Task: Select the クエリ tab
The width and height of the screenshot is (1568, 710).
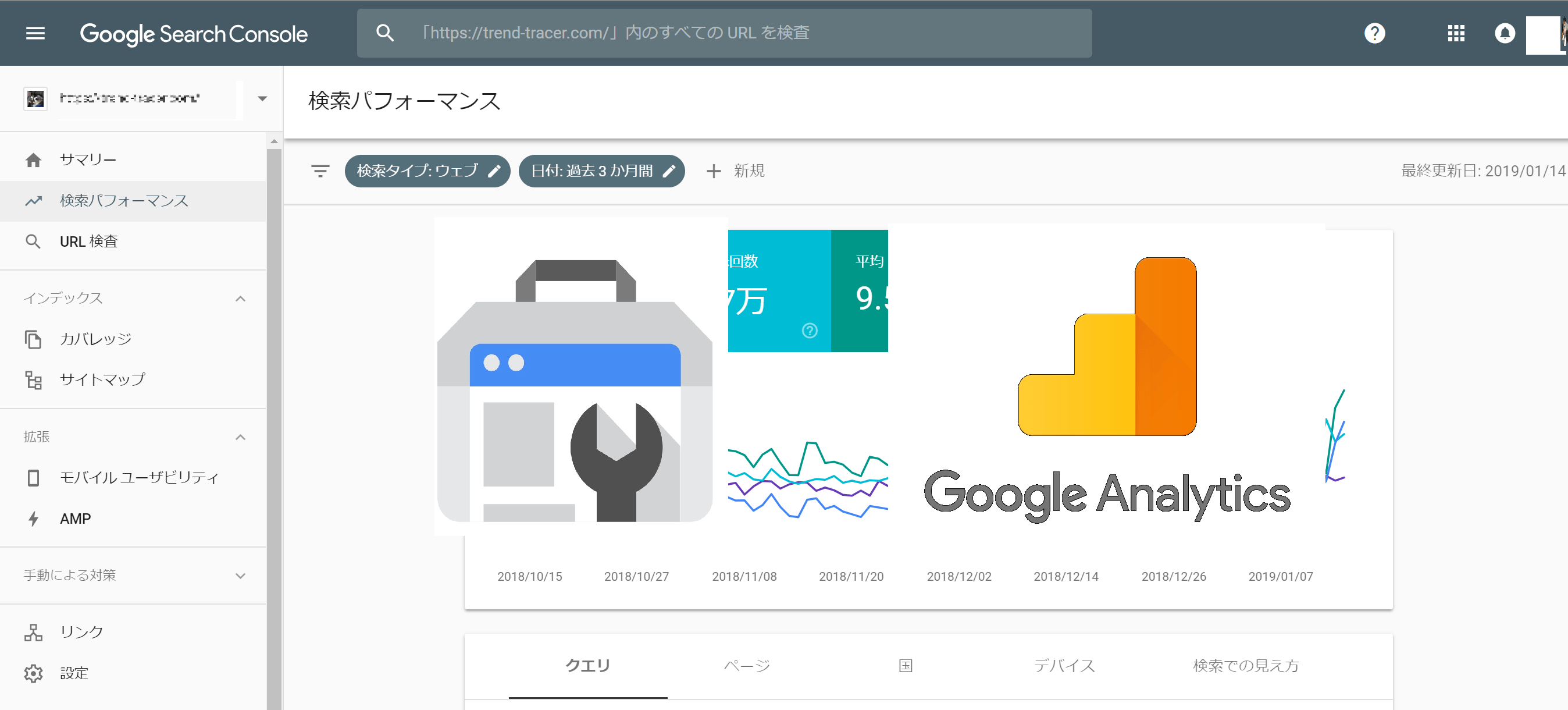Action: [x=588, y=666]
